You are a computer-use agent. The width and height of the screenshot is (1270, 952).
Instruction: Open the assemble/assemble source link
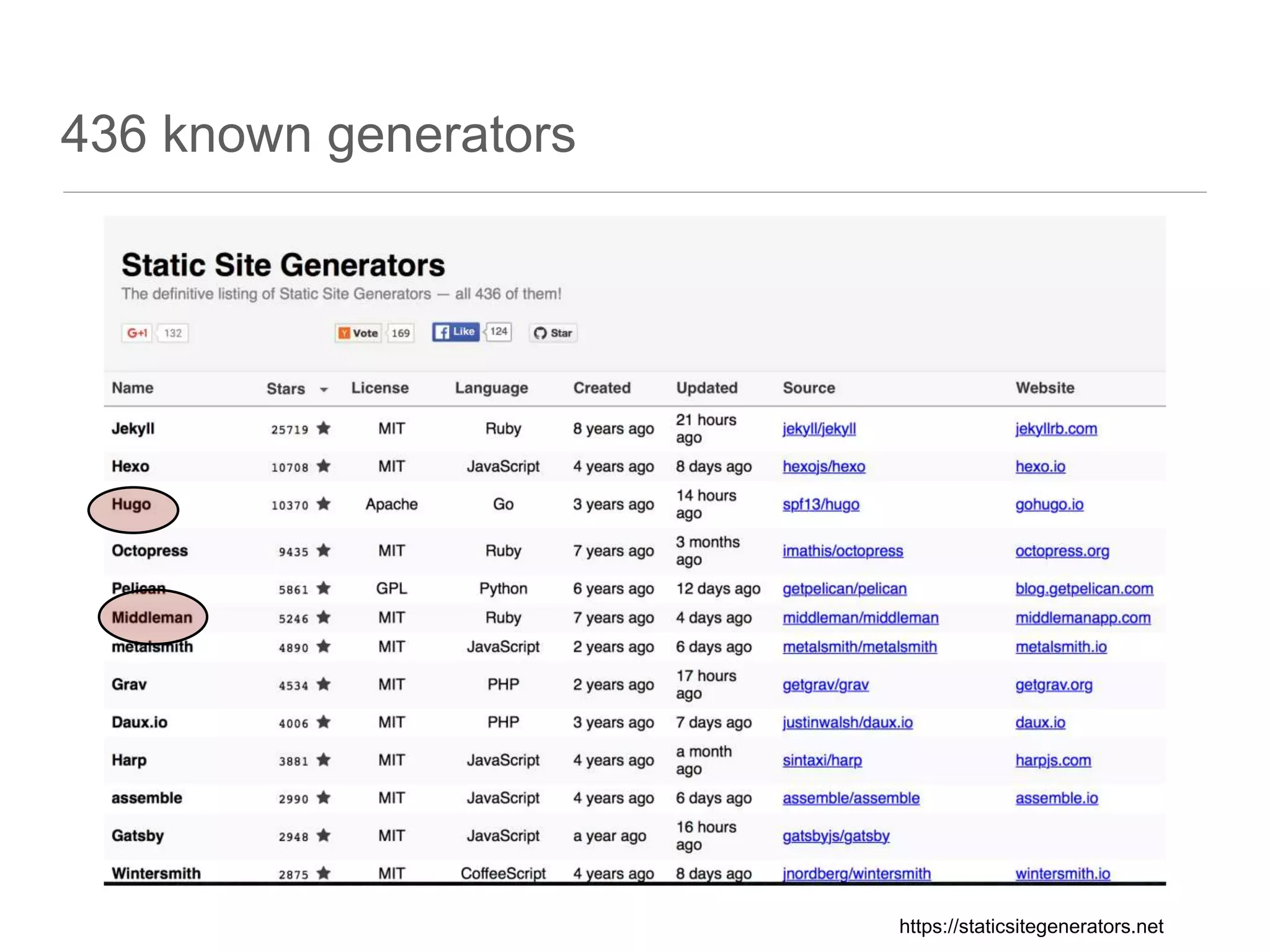tap(851, 798)
